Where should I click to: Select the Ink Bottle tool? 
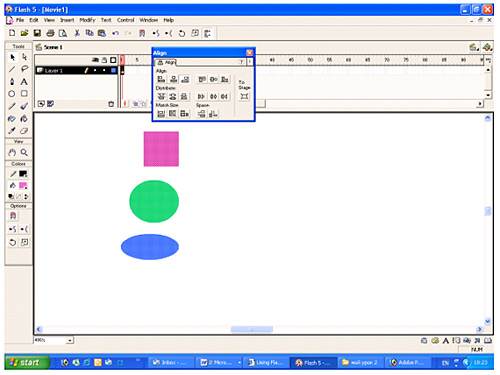12,119
